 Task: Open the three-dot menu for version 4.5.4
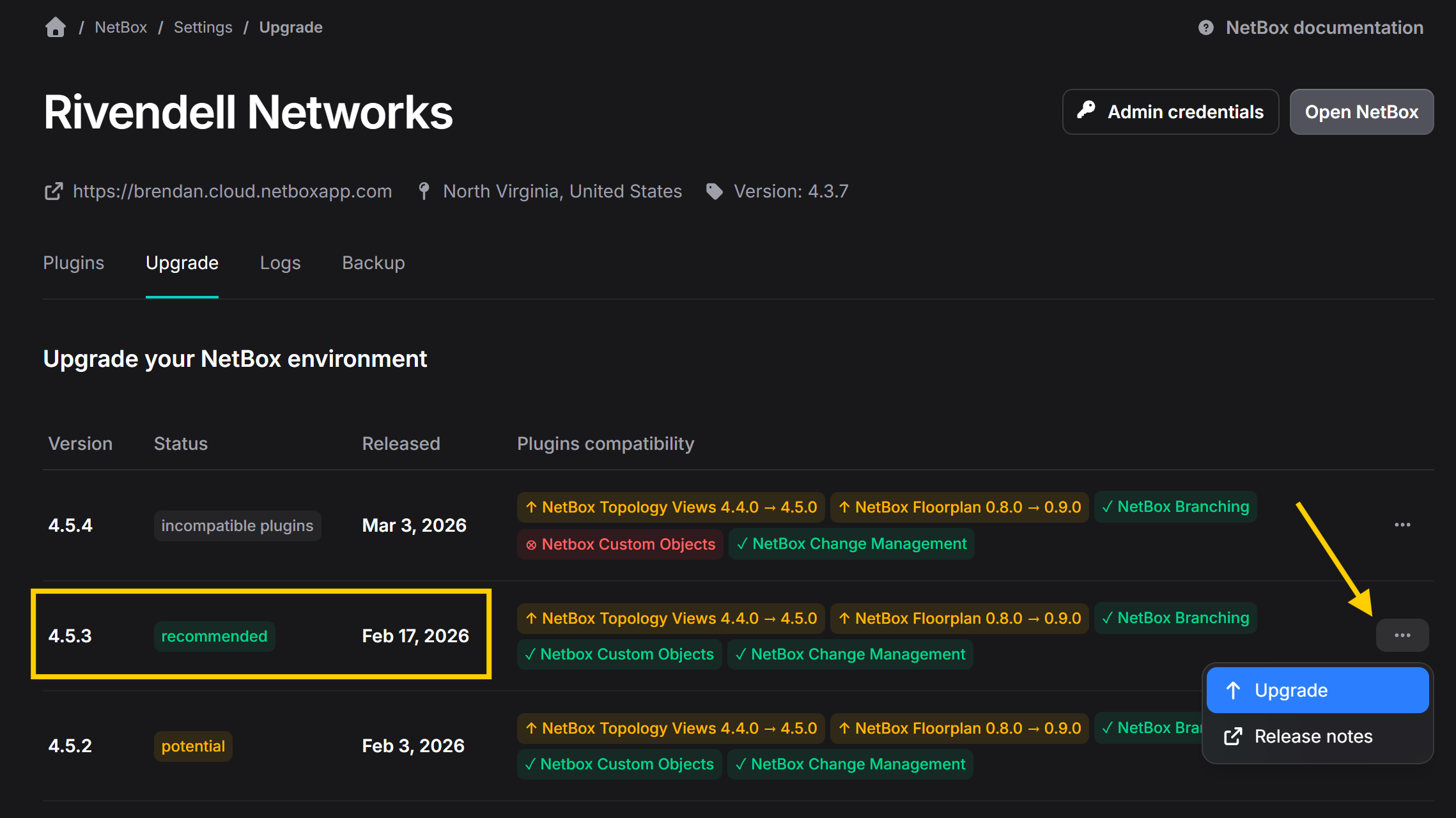(x=1402, y=525)
